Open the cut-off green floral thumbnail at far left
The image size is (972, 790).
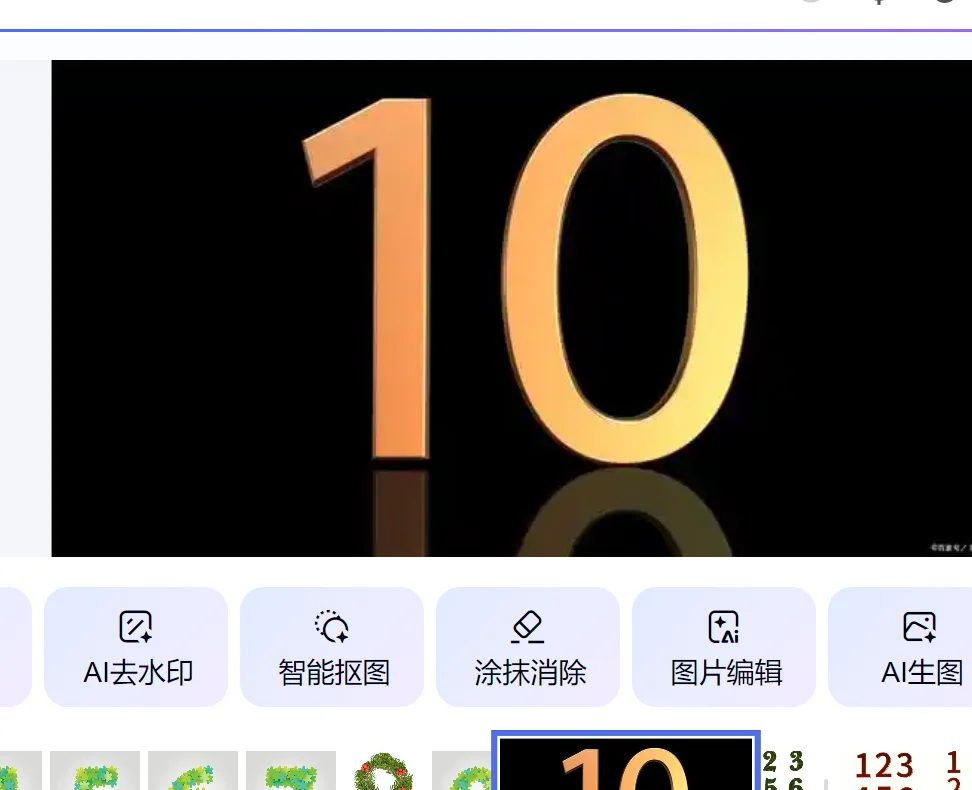click(20, 771)
